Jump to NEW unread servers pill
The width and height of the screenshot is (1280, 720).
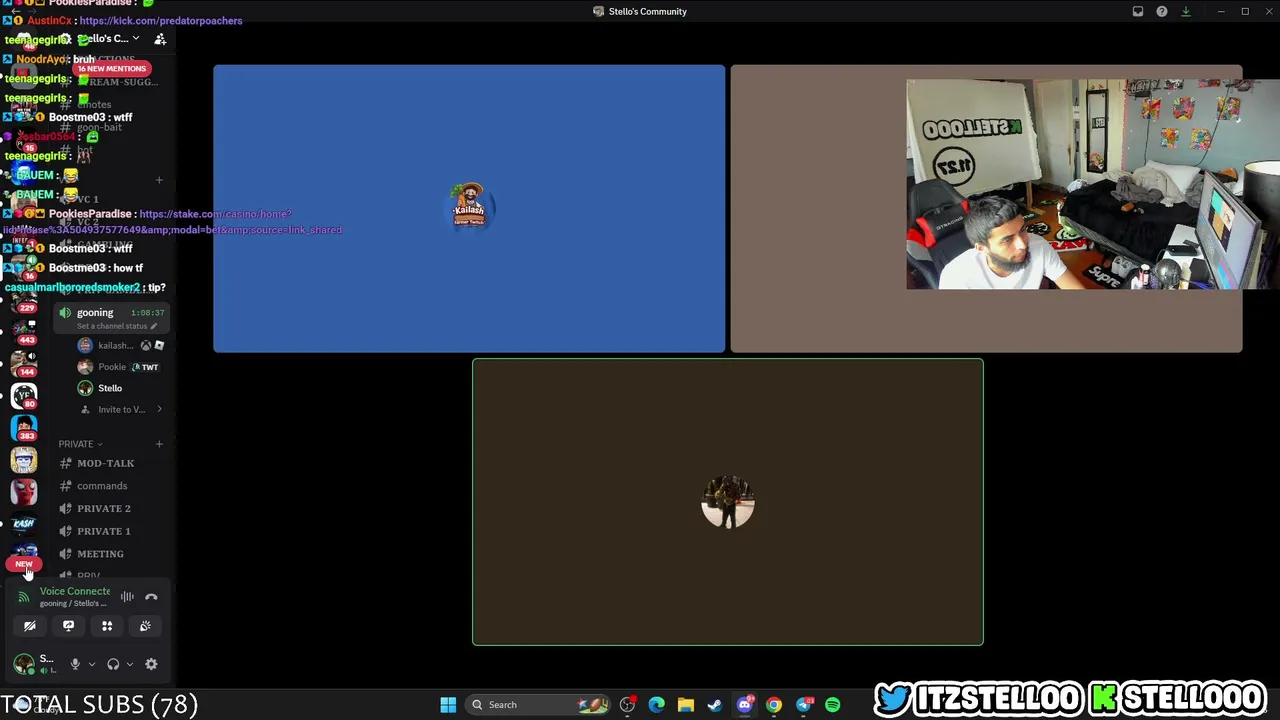click(x=24, y=564)
